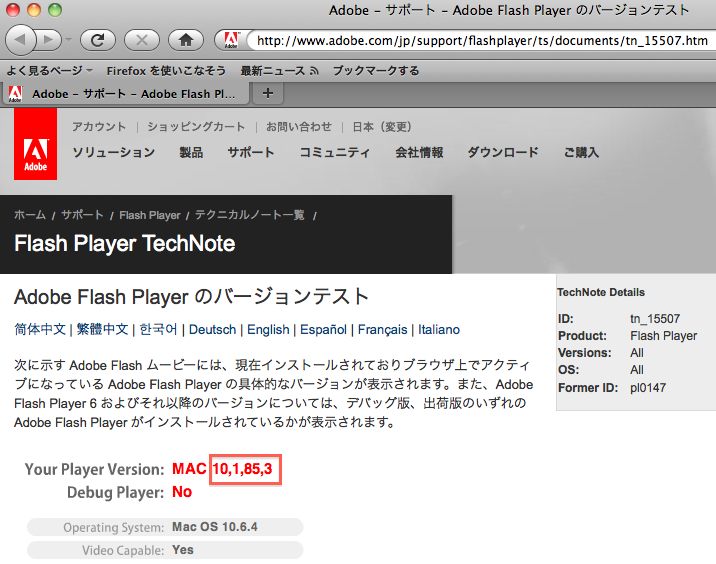Click the version number 10,1,85,3
The image size is (716, 564).
(242, 469)
